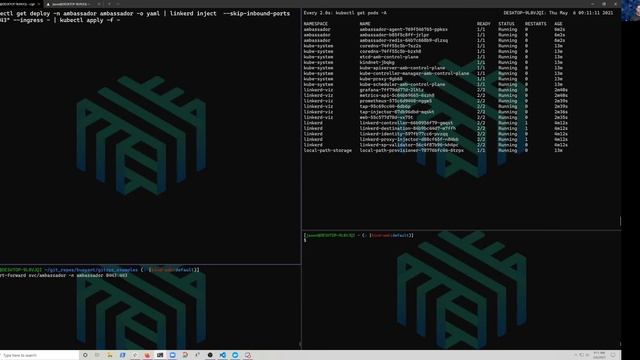Click the black circle app icon in taskbar
The width and height of the screenshot is (640, 360).
click(210, 355)
